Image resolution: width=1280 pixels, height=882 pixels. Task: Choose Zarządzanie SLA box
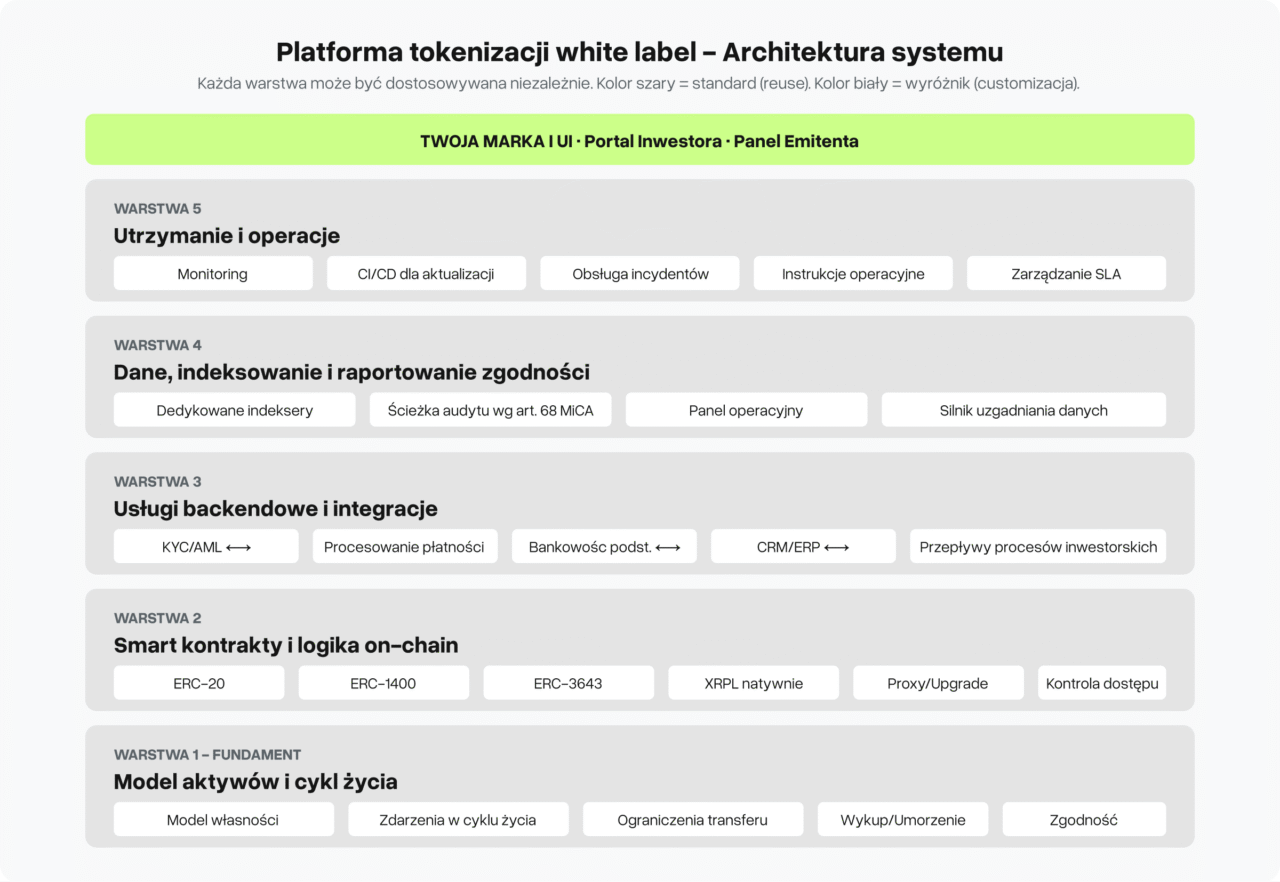point(1066,274)
